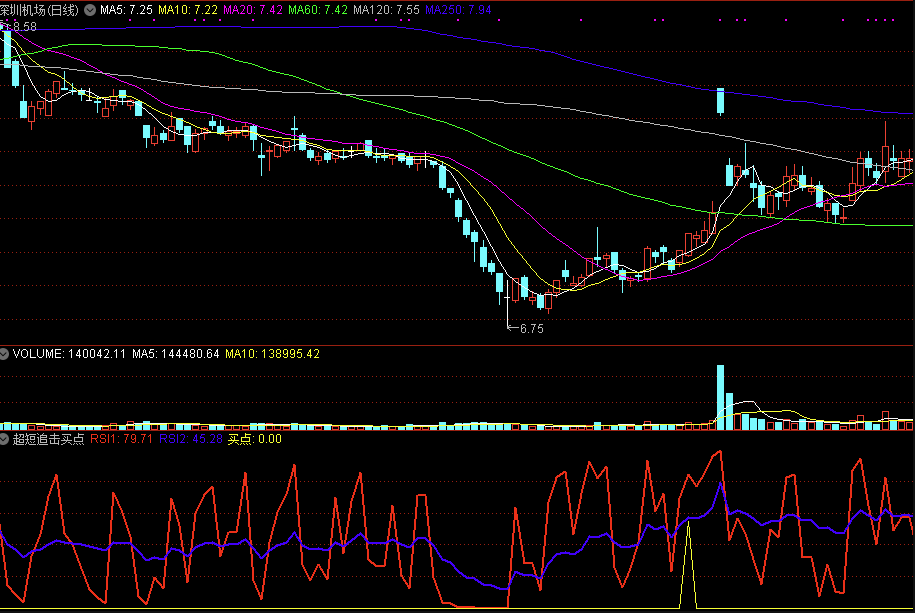Select volume panel MA10: 138995.42 label
This screenshot has height=613, width=915.
point(272,354)
